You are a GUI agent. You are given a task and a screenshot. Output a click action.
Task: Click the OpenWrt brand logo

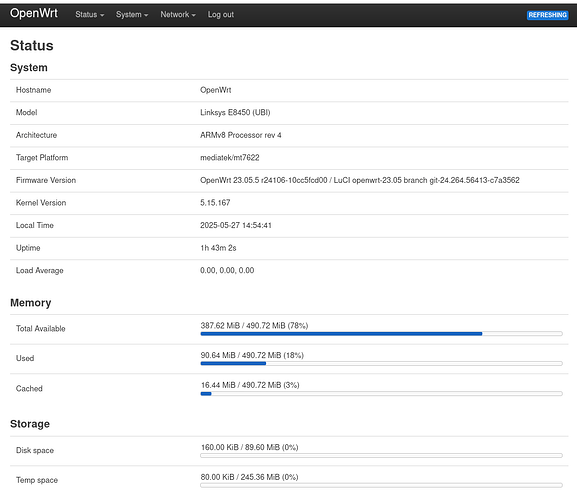[34, 13]
